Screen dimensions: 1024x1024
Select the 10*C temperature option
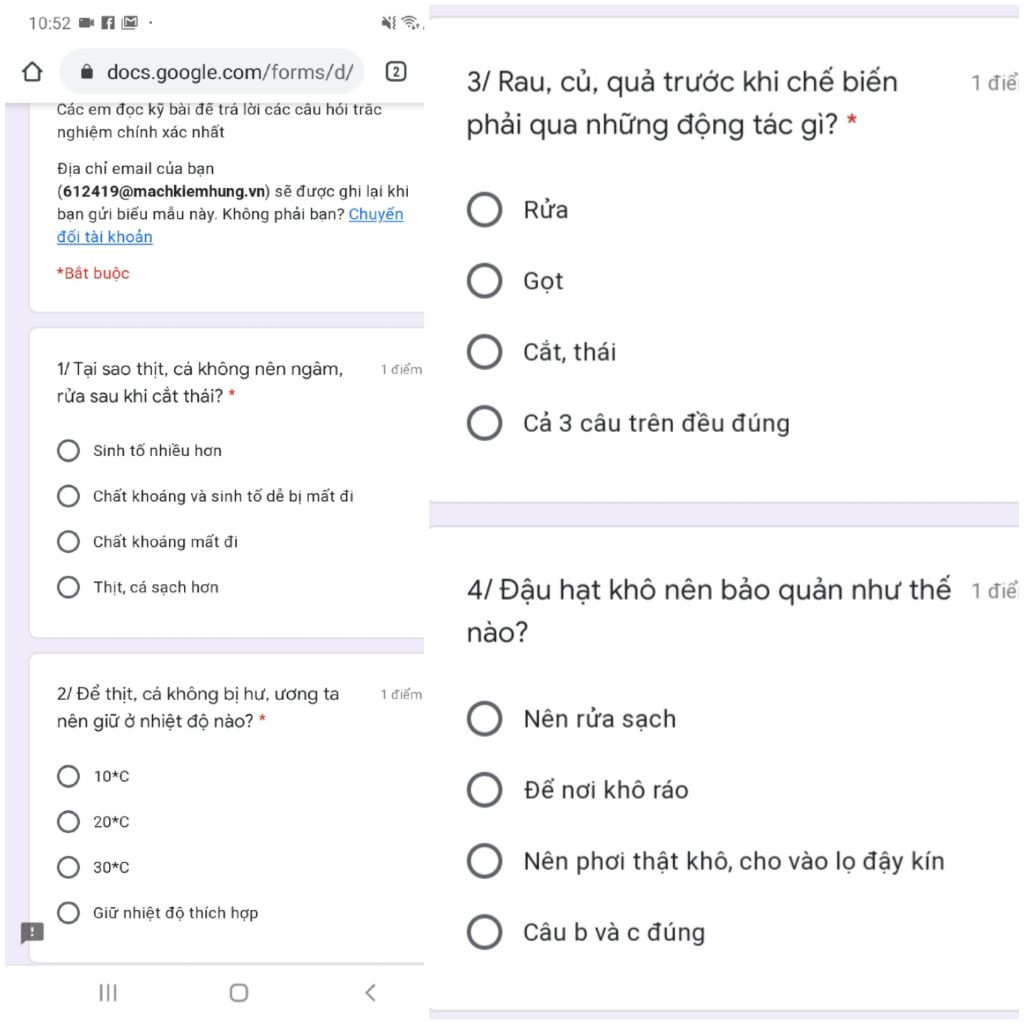point(68,776)
